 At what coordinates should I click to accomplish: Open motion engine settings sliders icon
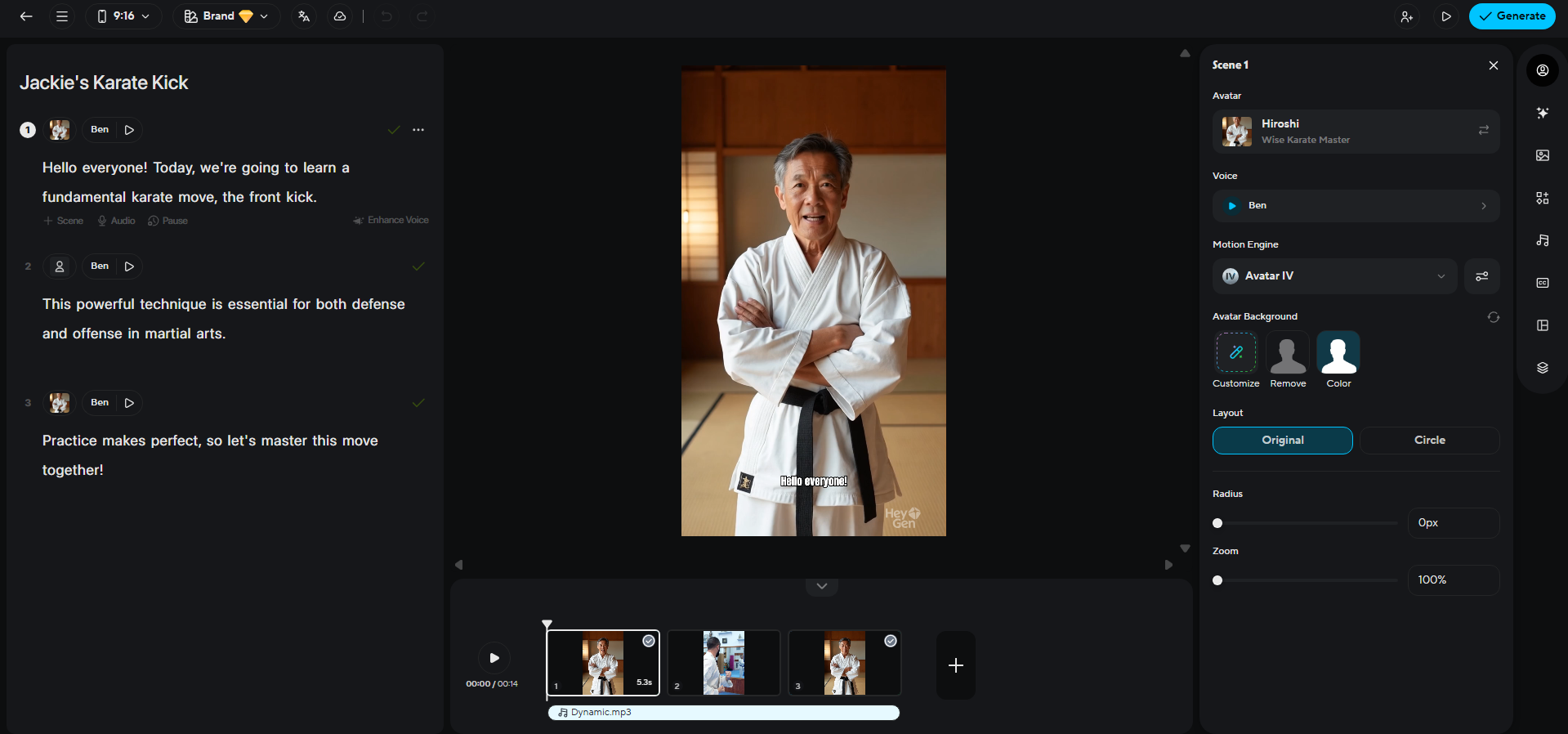click(1482, 276)
